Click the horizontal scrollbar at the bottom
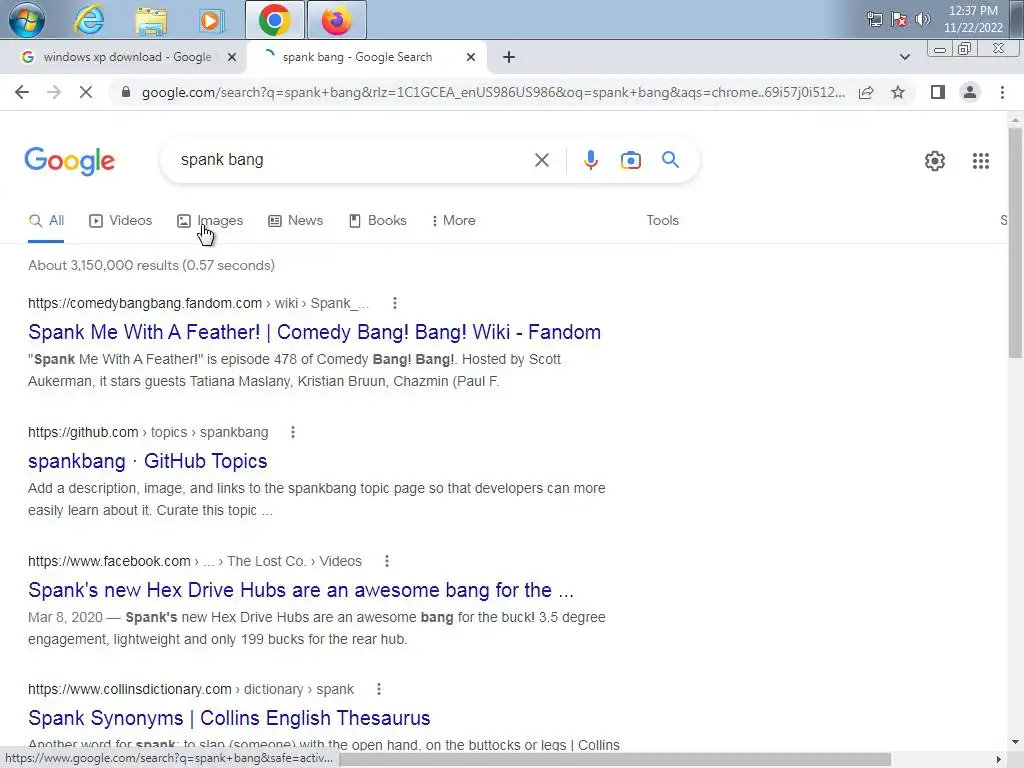 (x=614, y=759)
